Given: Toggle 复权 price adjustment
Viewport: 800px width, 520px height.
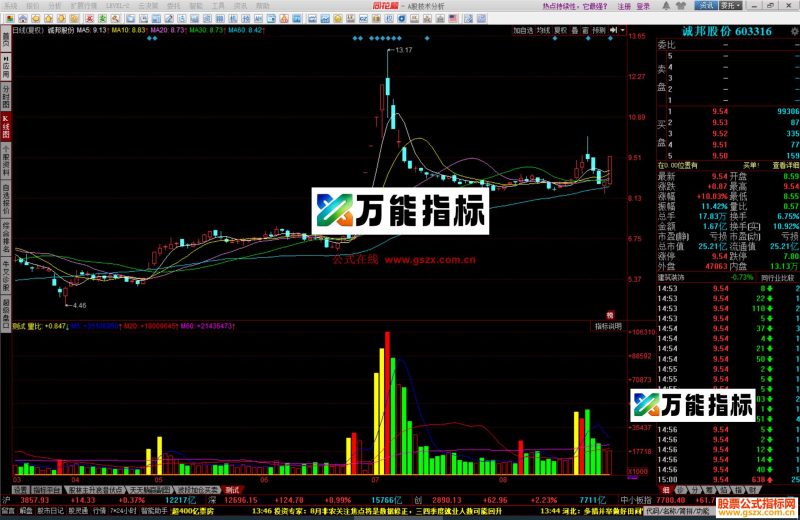Looking at the screenshot, I should [x=561, y=31].
